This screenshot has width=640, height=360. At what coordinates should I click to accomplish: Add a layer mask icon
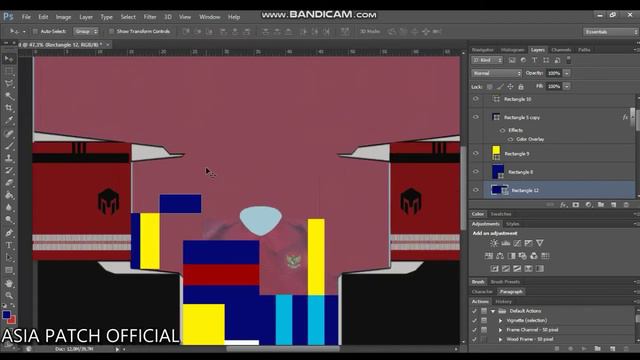(576, 205)
